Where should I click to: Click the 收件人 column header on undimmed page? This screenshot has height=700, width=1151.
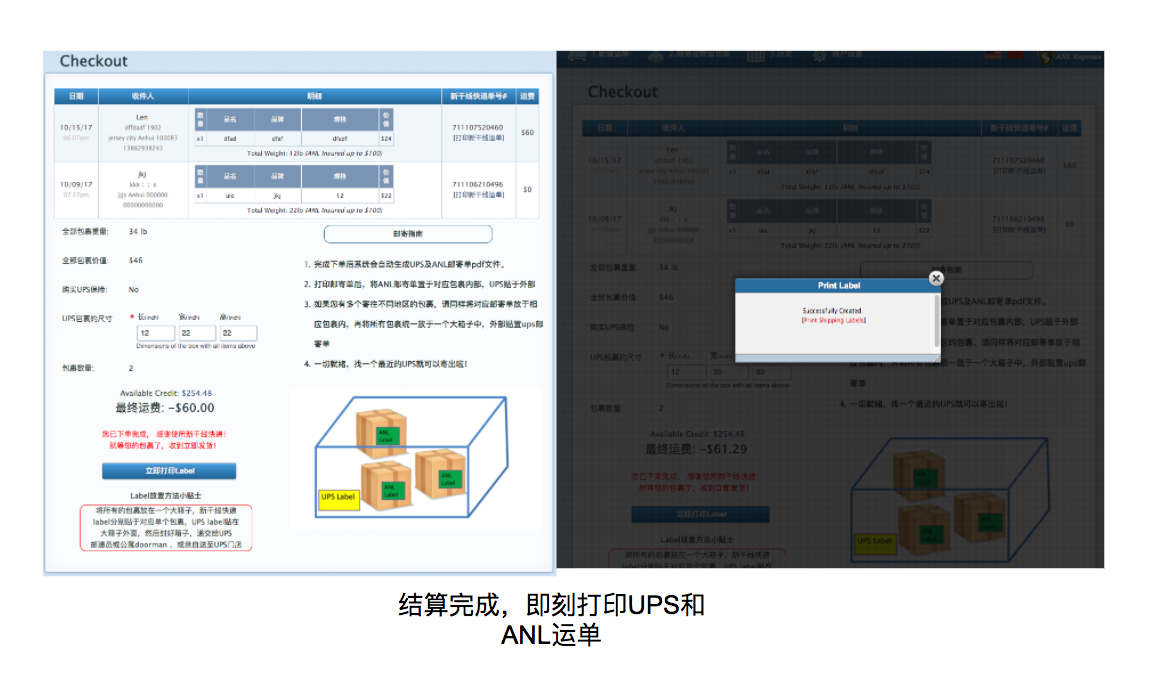pos(143,96)
